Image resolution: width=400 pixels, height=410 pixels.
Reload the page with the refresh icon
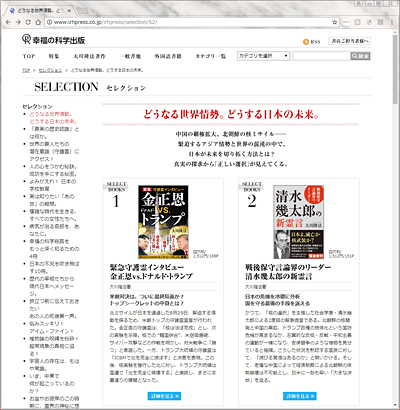coord(28,22)
